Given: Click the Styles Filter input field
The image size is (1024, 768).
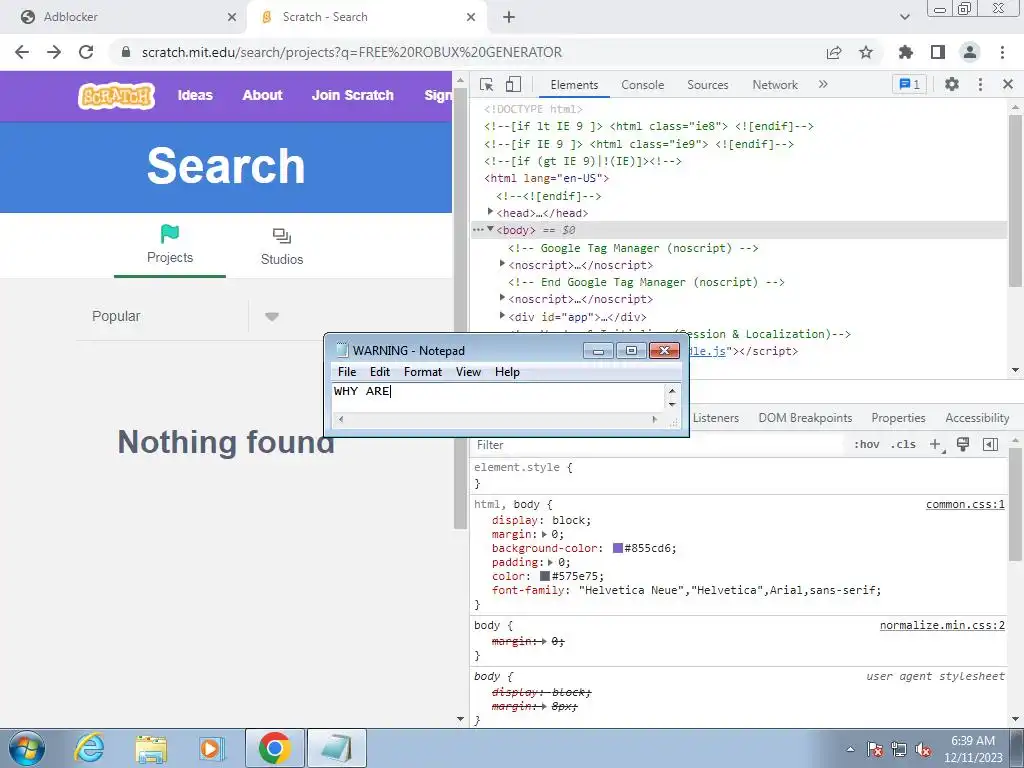Looking at the screenshot, I should coord(660,445).
